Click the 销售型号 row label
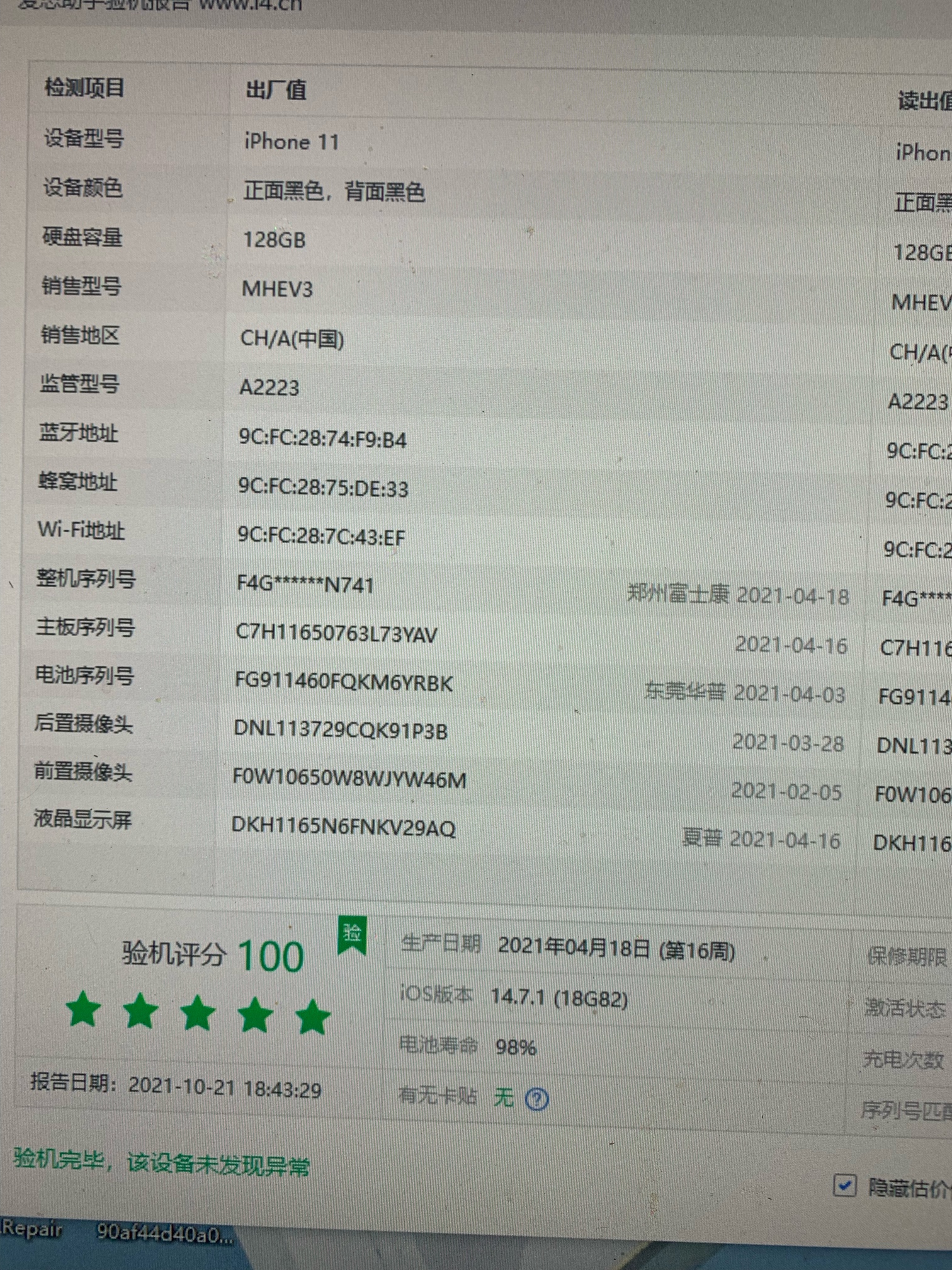952x1270 pixels. click(x=81, y=286)
